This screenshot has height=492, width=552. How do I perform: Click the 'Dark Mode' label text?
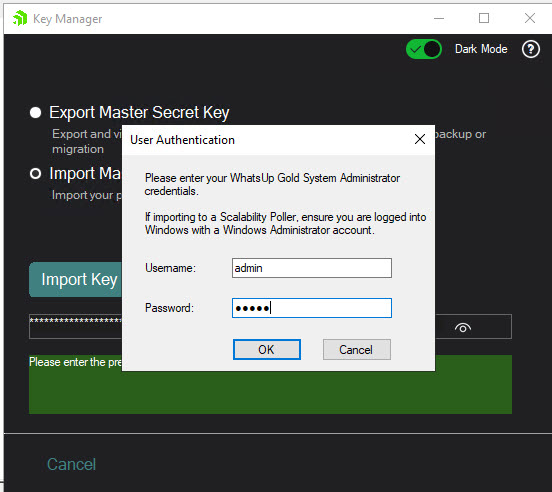(481, 49)
